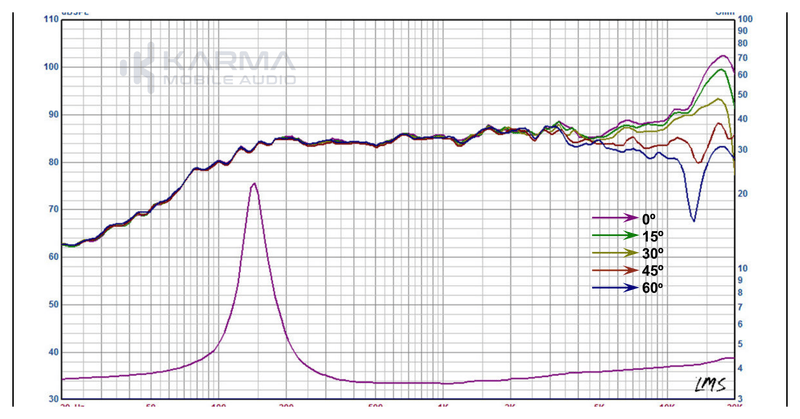Click the 40 label on dBSPL axis
Viewport: 800px width, 419px height.
click(54, 352)
